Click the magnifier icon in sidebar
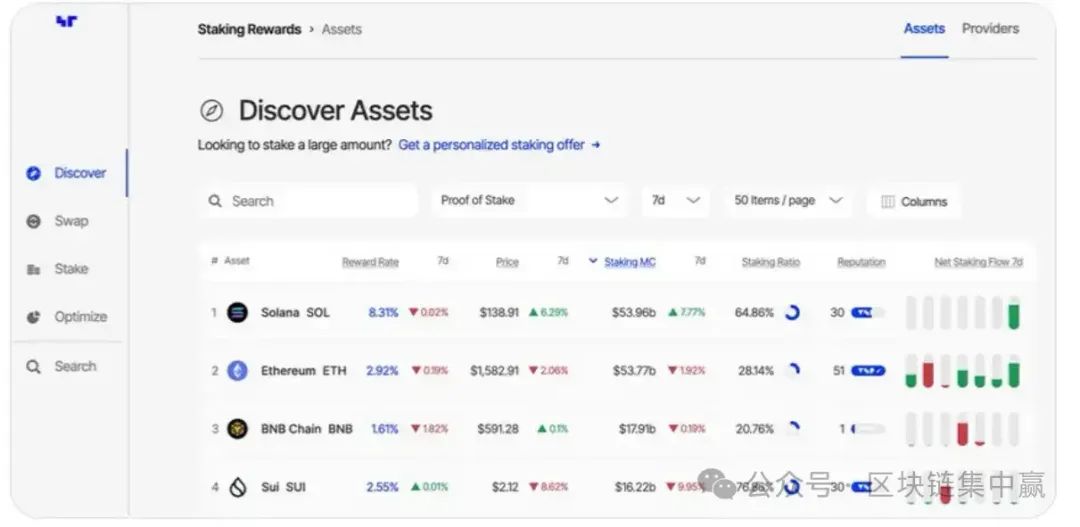 [34, 366]
